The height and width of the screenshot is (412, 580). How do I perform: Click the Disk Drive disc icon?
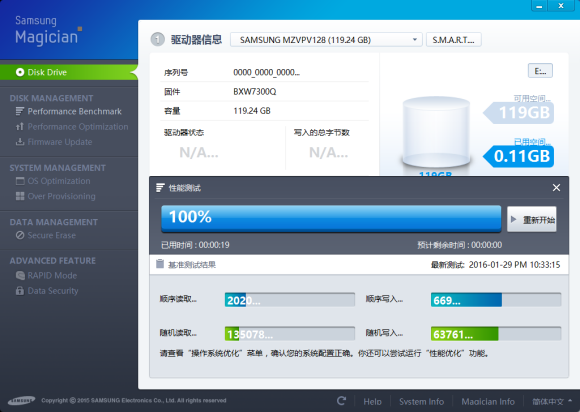(20, 72)
